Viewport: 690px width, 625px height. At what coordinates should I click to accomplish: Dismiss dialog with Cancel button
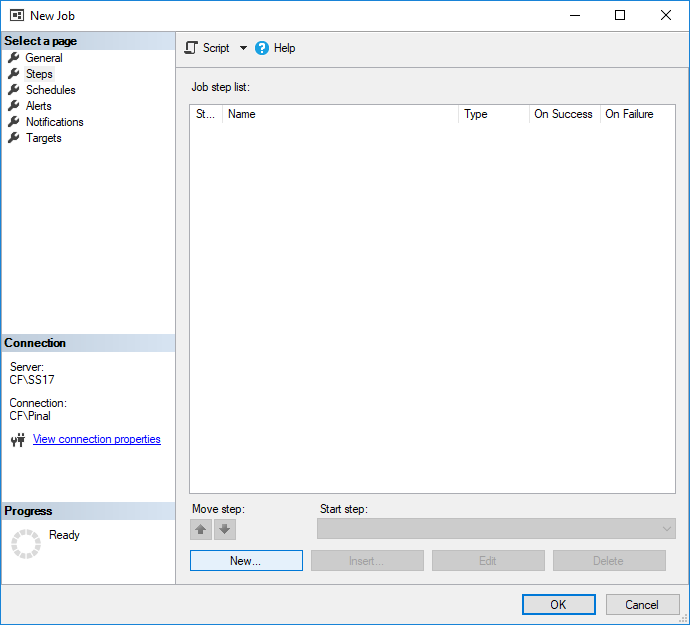tap(642, 604)
